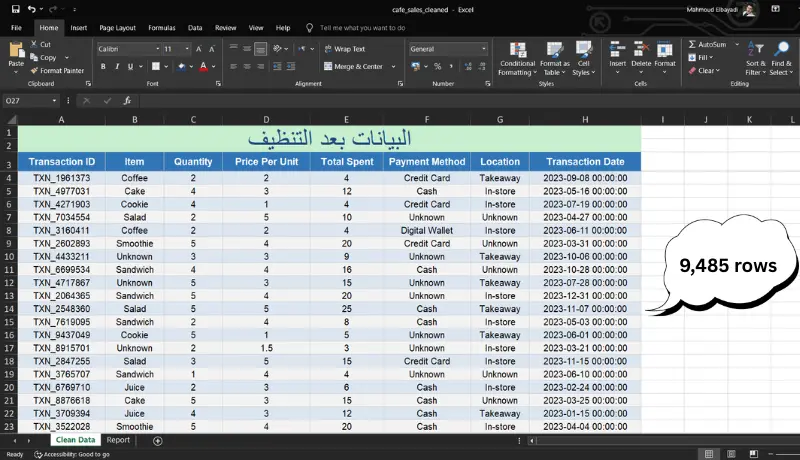Open Find & Select magnifier menu

(781, 59)
